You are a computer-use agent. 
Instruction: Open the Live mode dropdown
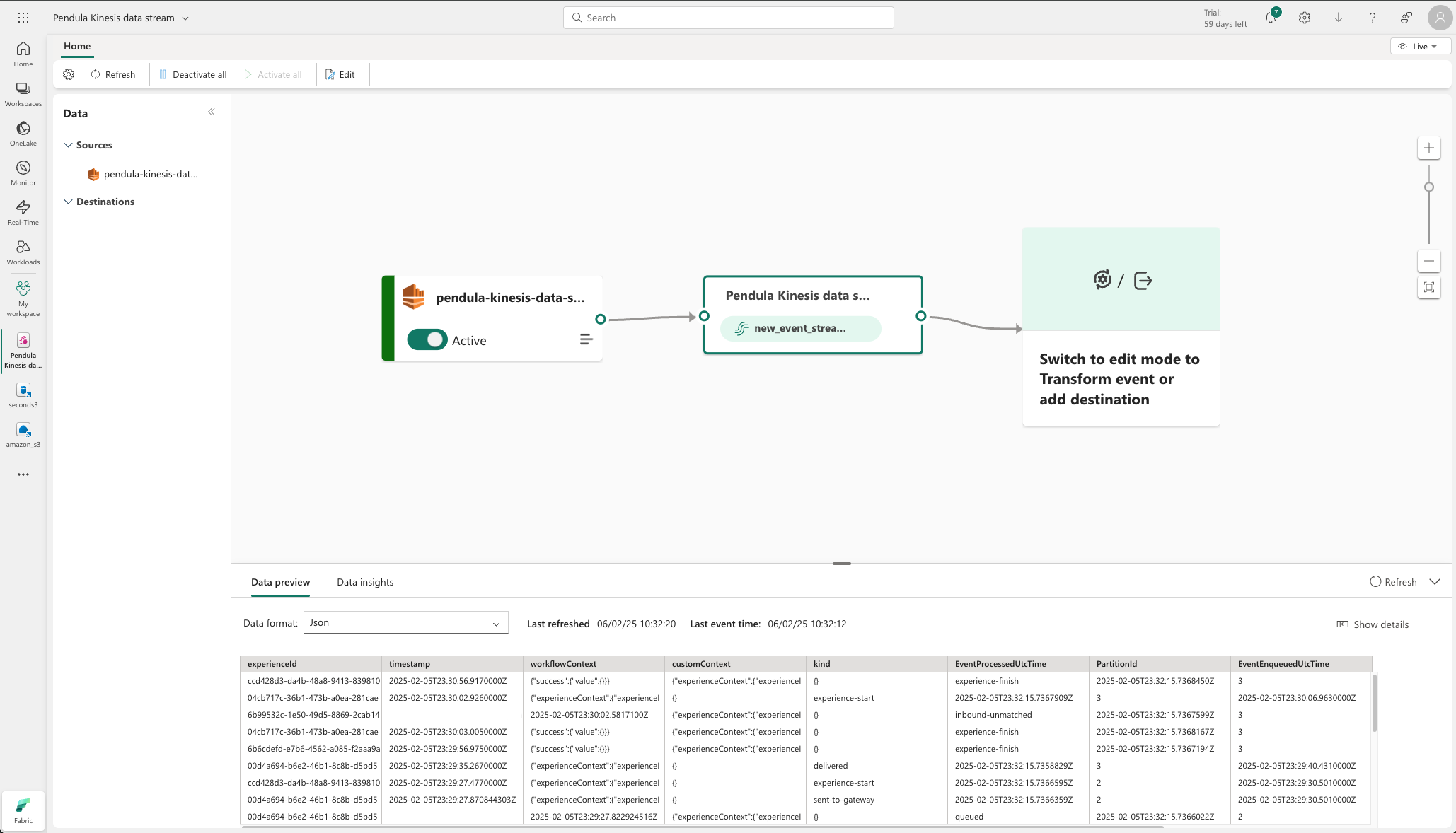pyautogui.click(x=1421, y=47)
